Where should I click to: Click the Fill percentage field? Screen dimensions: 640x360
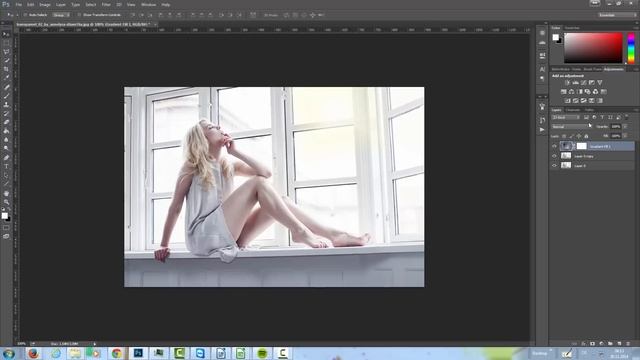click(x=616, y=136)
